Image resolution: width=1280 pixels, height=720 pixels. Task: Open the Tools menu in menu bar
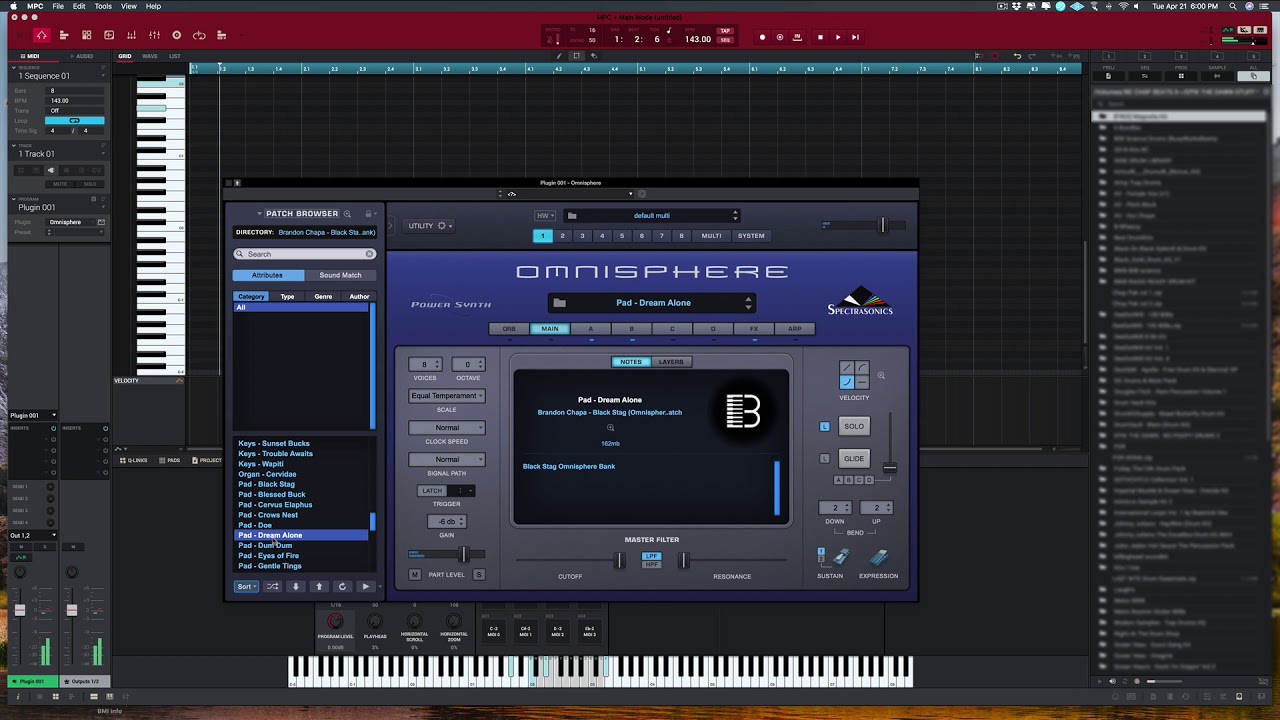pyautogui.click(x=103, y=6)
